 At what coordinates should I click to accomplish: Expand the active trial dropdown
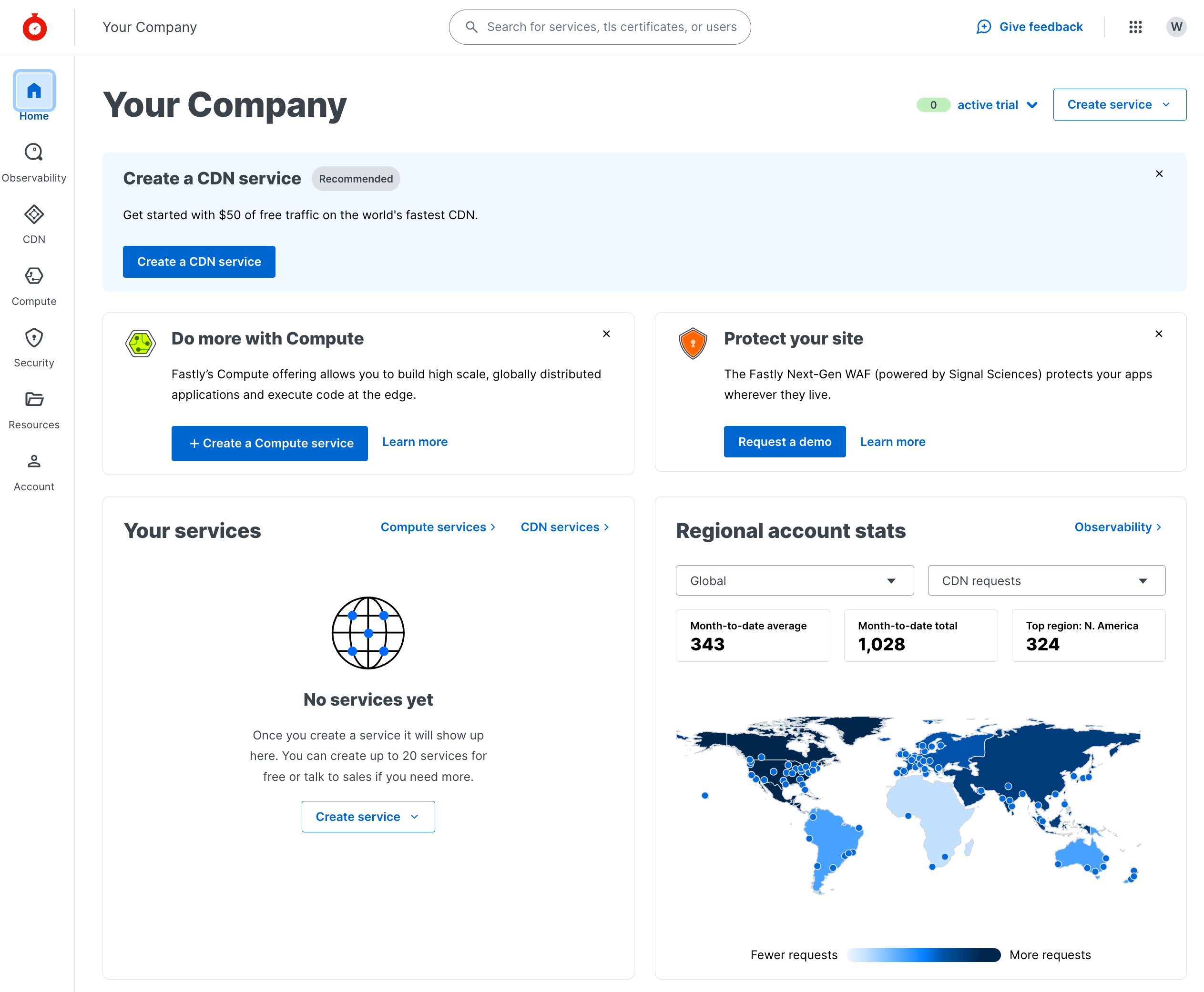coord(997,105)
